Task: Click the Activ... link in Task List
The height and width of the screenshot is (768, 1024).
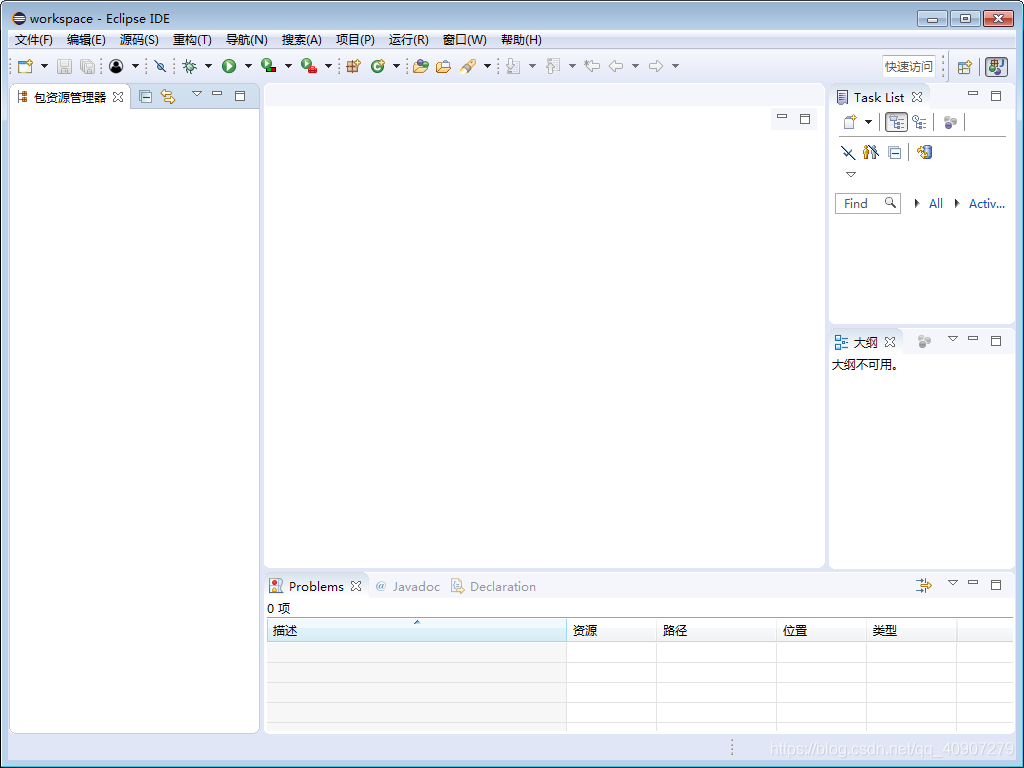Action: 986,204
